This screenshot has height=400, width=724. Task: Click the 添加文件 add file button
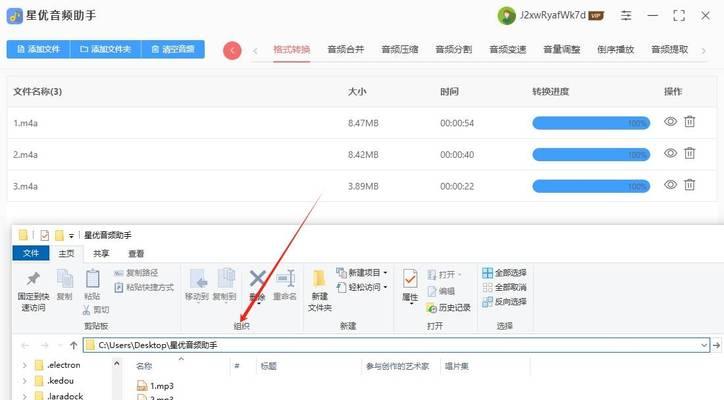[38, 49]
